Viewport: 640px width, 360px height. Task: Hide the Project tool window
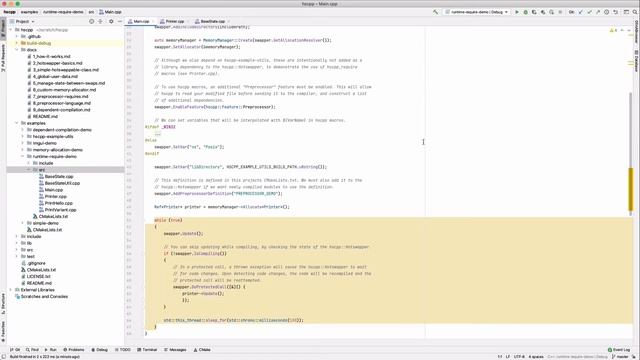(120, 21)
